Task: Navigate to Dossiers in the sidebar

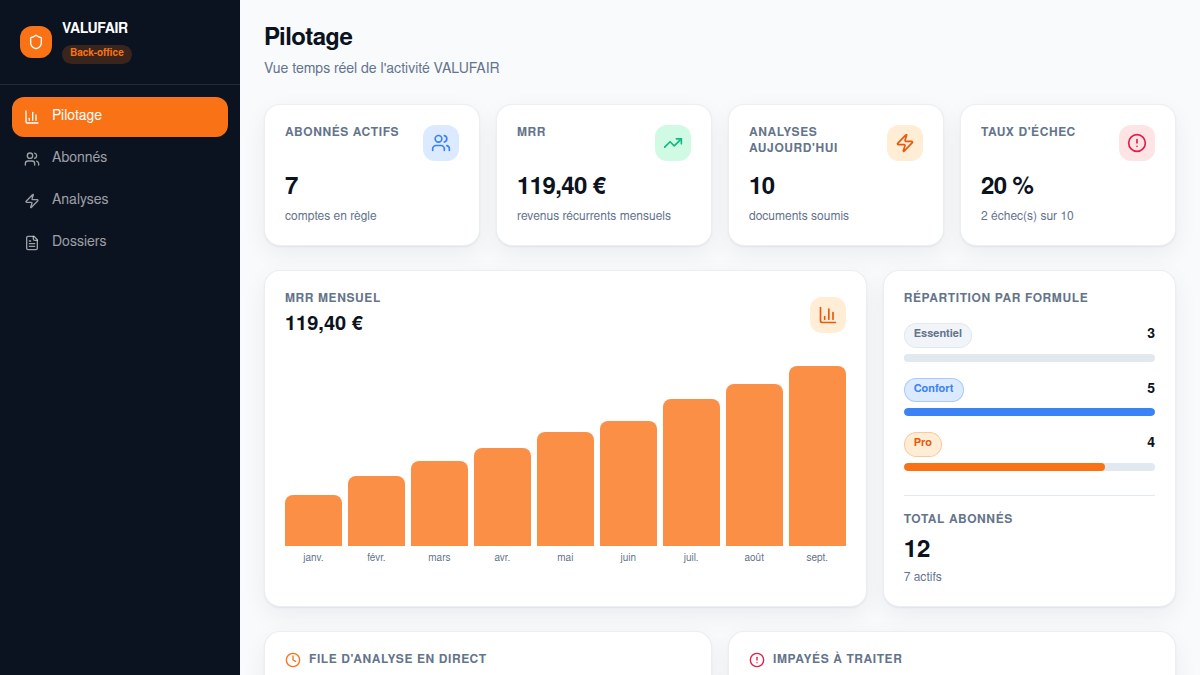Action: tap(120, 242)
